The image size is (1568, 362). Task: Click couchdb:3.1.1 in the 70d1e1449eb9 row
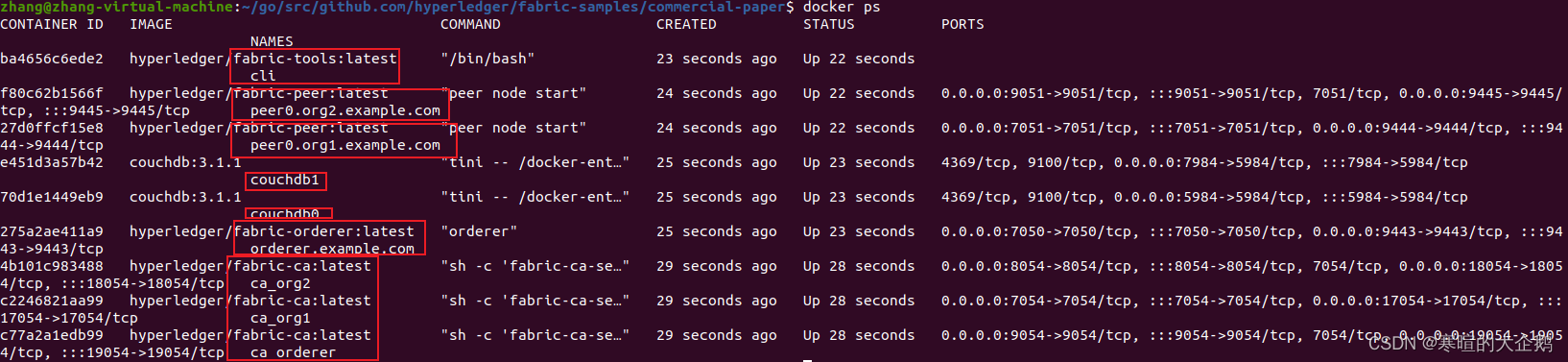click(185, 197)
